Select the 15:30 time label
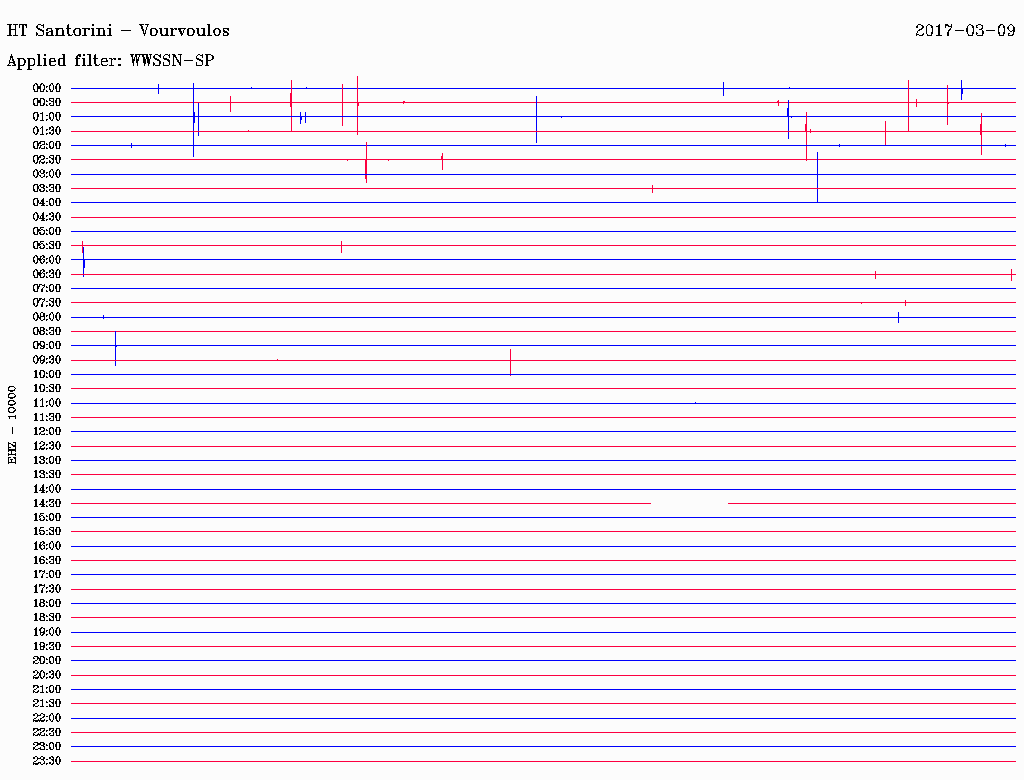 (x=47, y=532)
